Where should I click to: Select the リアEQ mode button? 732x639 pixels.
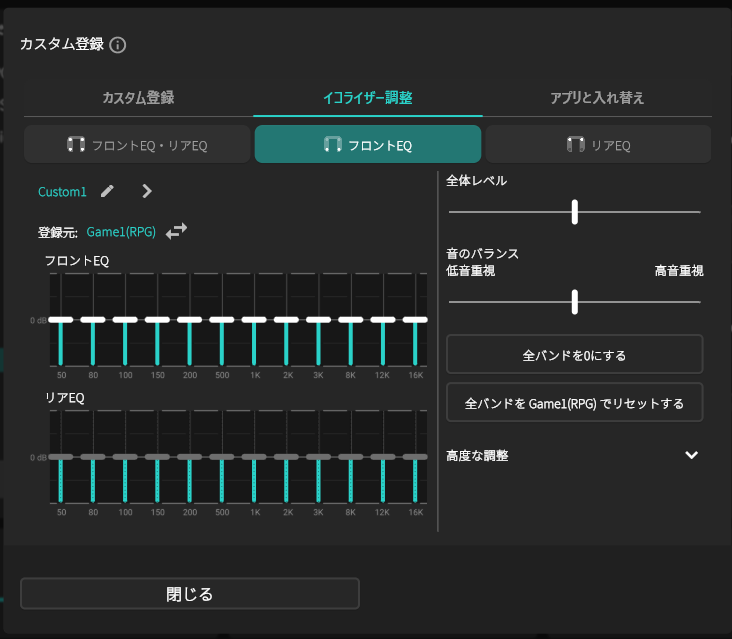(x=598, y=145)
